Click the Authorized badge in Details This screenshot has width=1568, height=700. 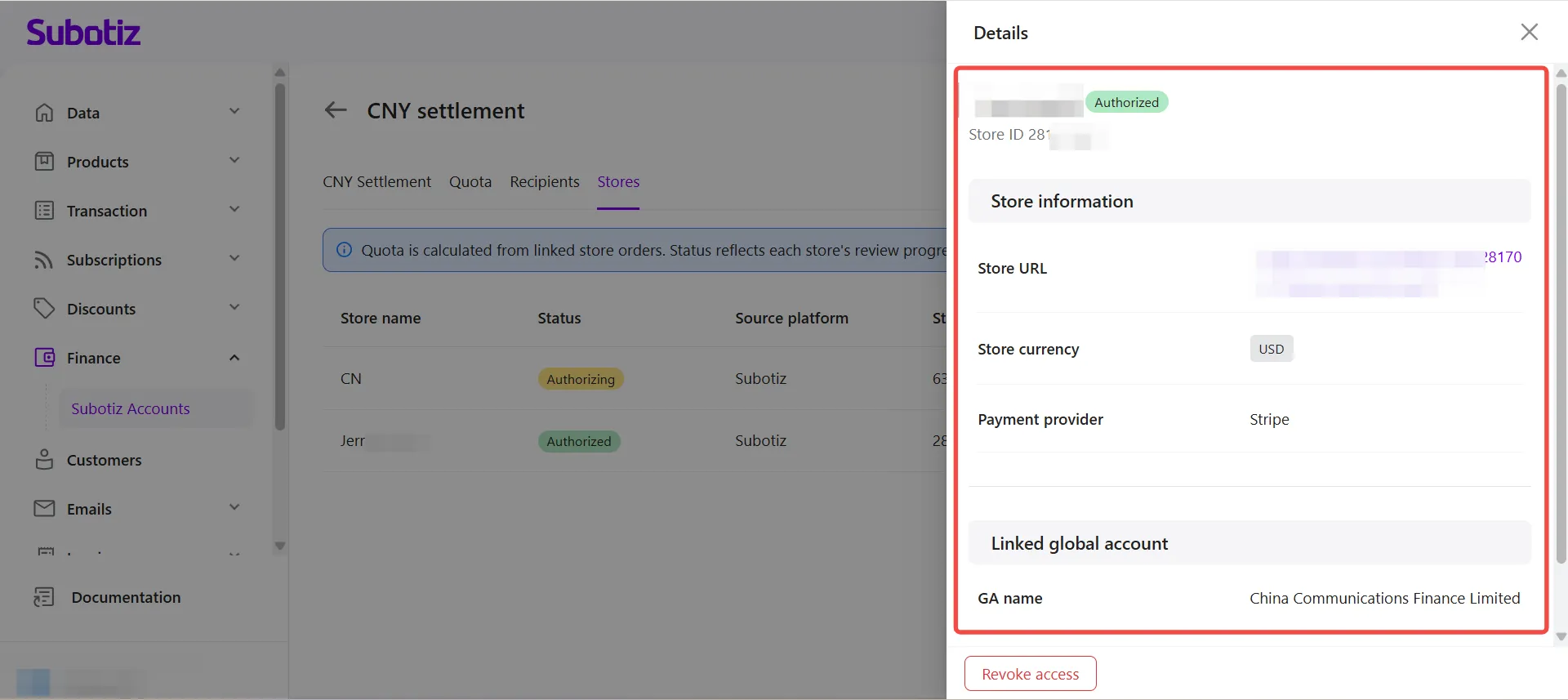(x=1126, y=102)
